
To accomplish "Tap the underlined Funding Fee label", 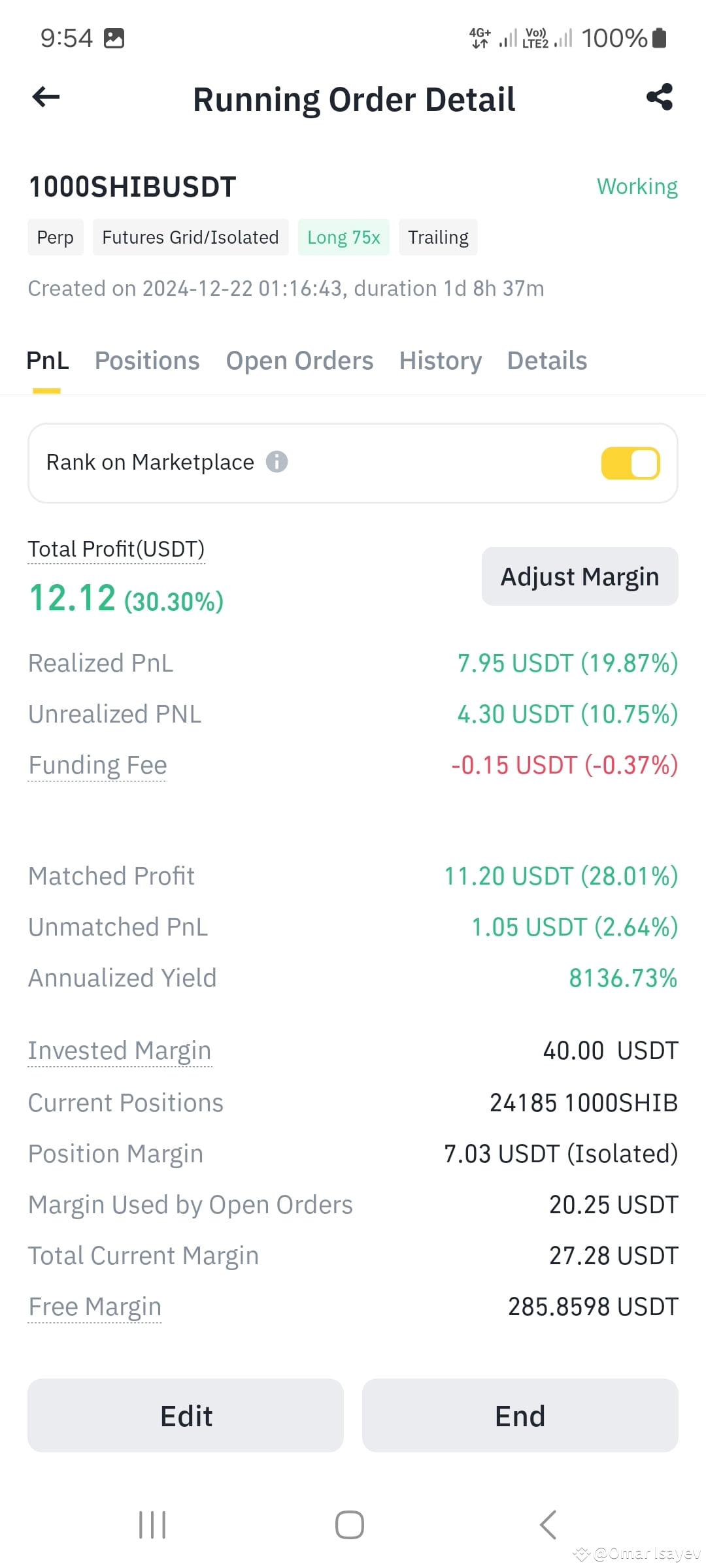I will coord(97,765).
